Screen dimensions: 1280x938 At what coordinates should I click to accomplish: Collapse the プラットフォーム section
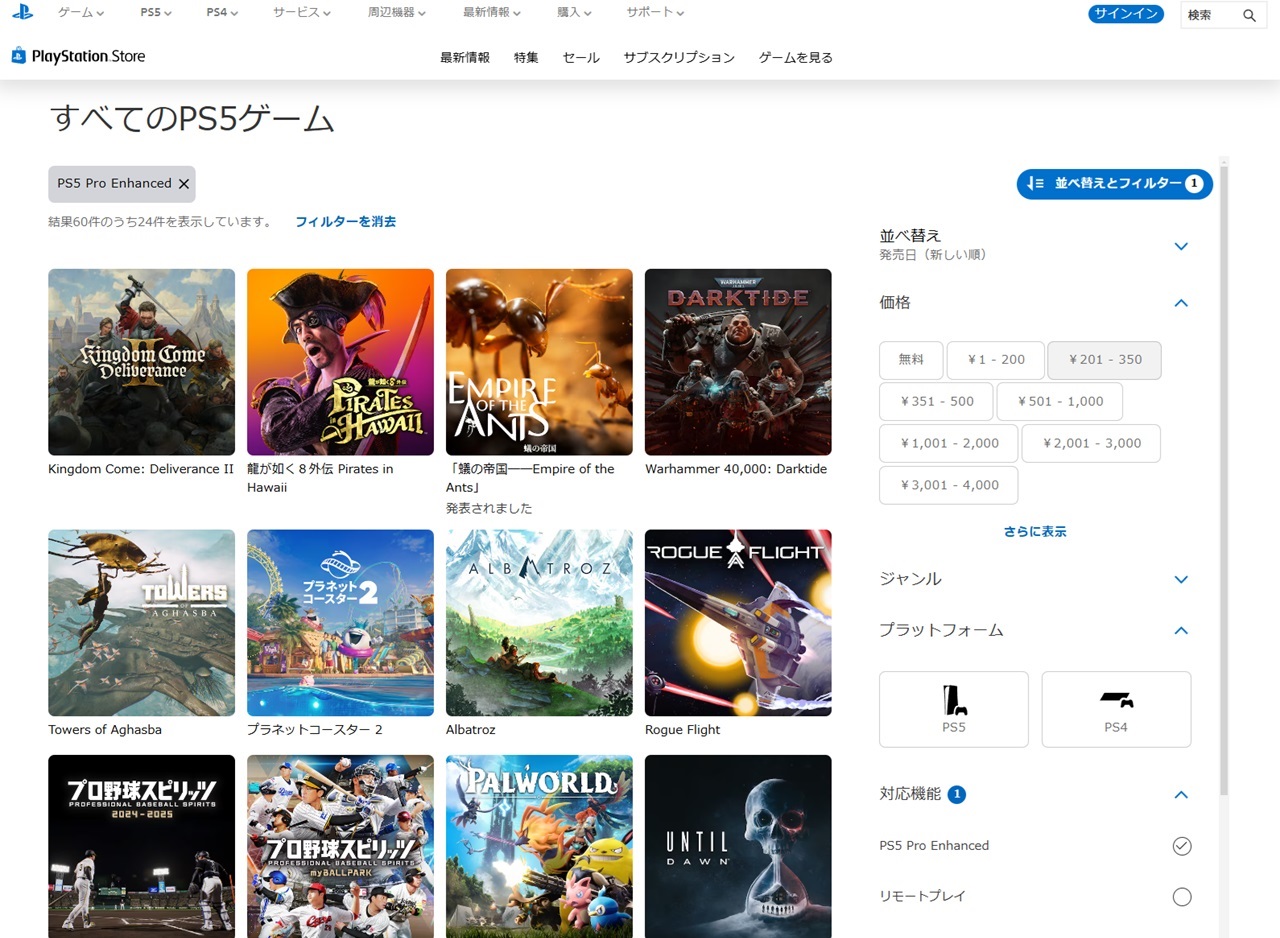1181,631
